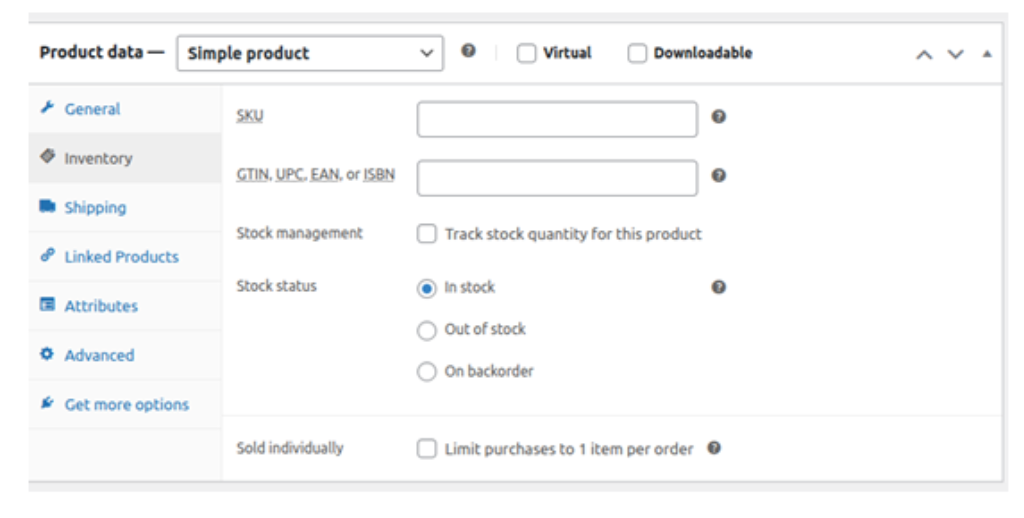The height and width of the screenshot is (518, 1024).
Task: Focus the SKU input field
Action: (x=557, y=119)
